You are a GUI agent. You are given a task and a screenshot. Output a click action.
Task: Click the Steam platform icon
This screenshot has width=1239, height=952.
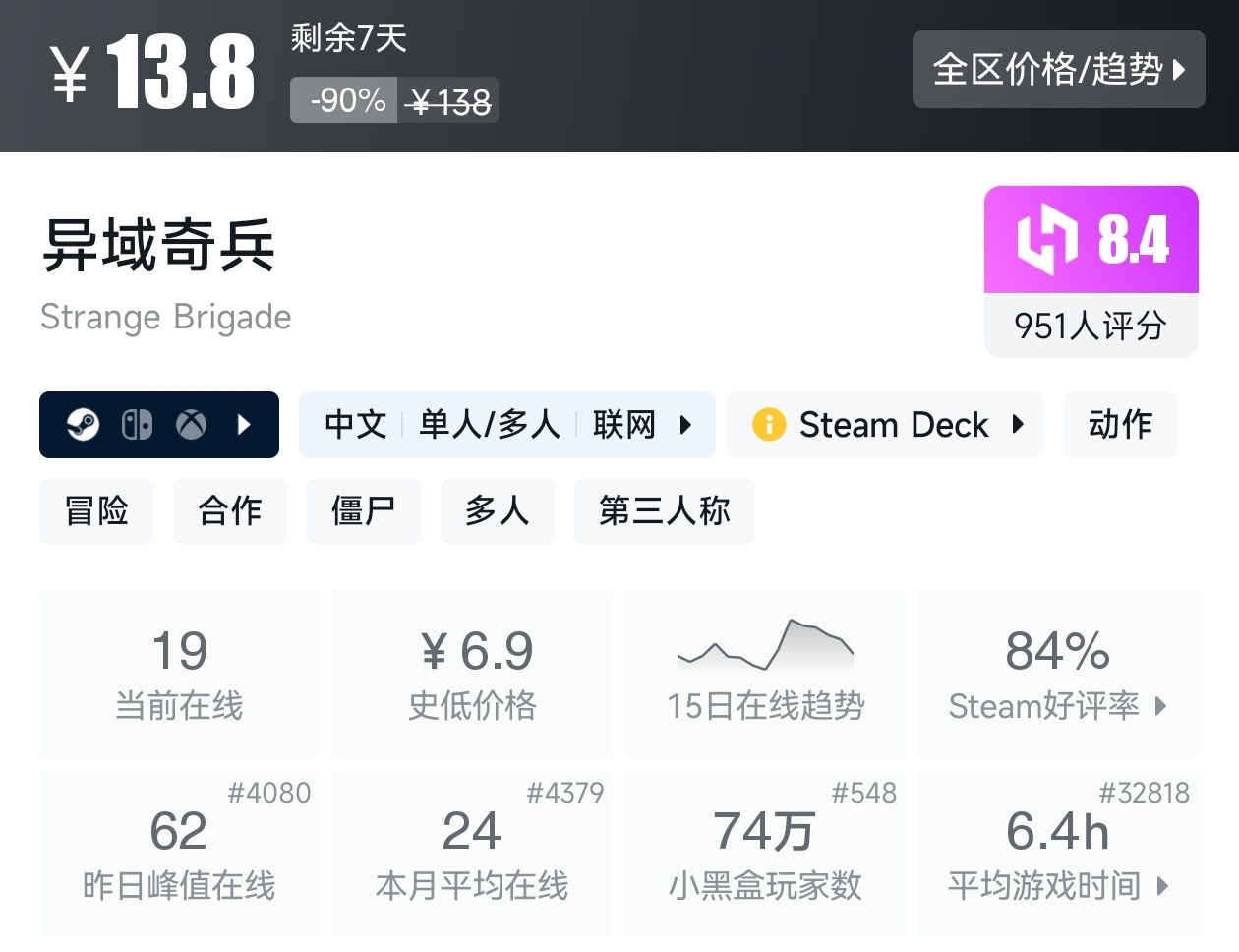pos(83,425)
